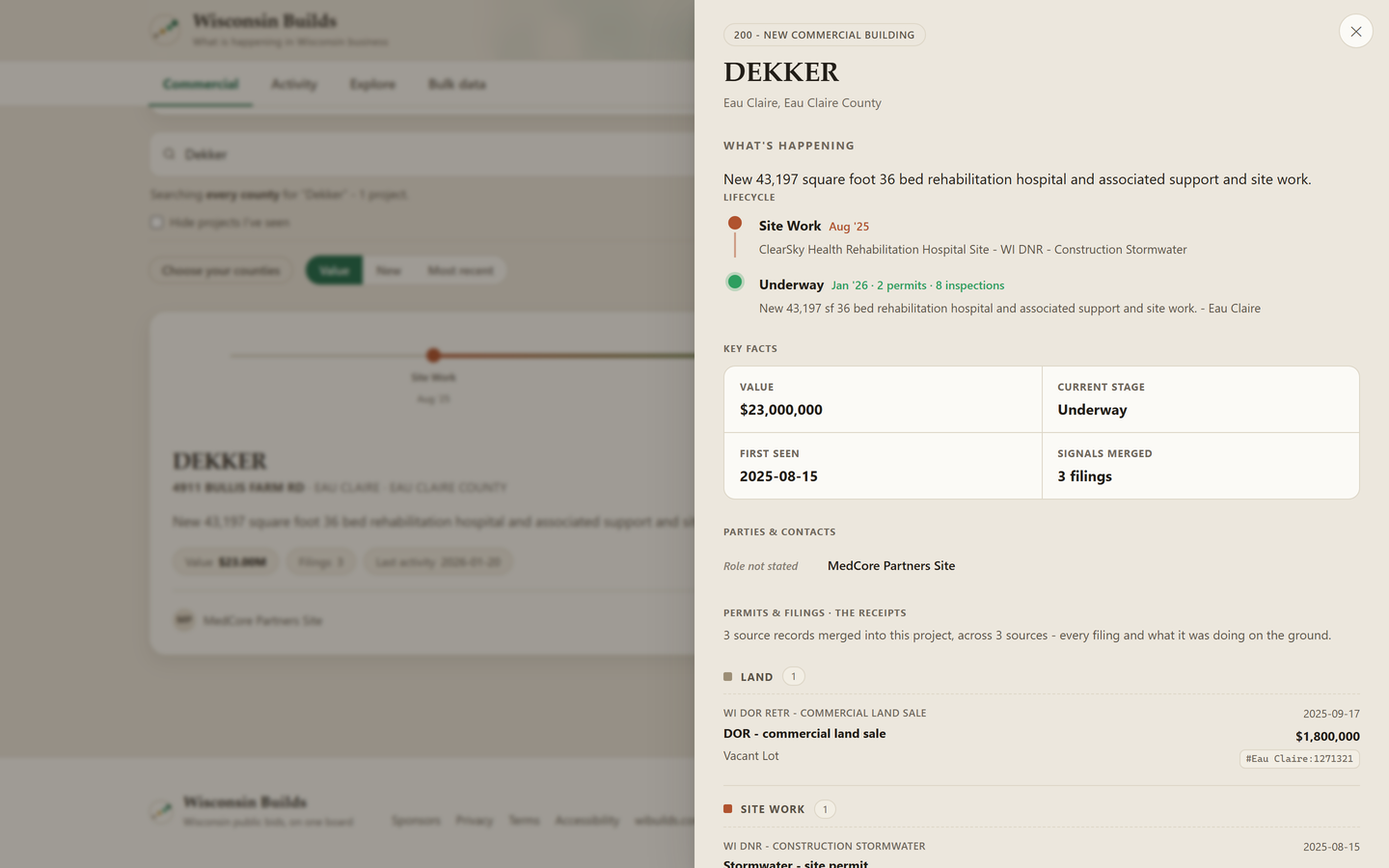The height and width of the screenshot is (868, 1389).
Task: Click the Stormwater - site permit filing
Action: (796, 863)
